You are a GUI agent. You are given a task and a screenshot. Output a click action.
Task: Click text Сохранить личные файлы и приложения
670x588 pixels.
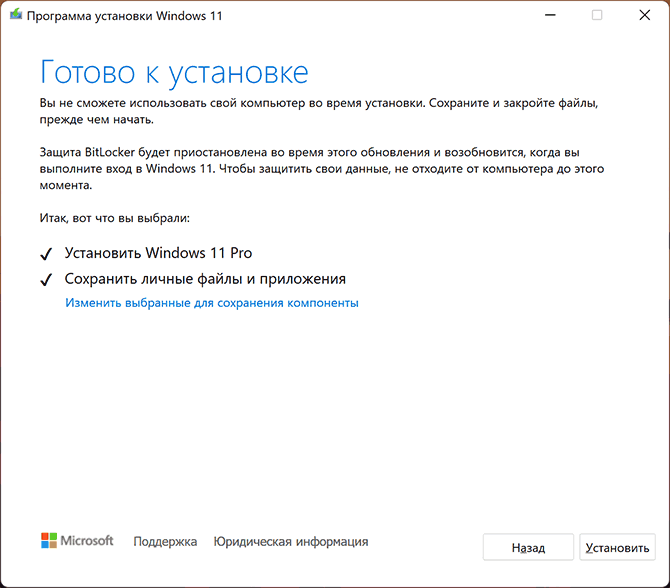pos(205,279)
